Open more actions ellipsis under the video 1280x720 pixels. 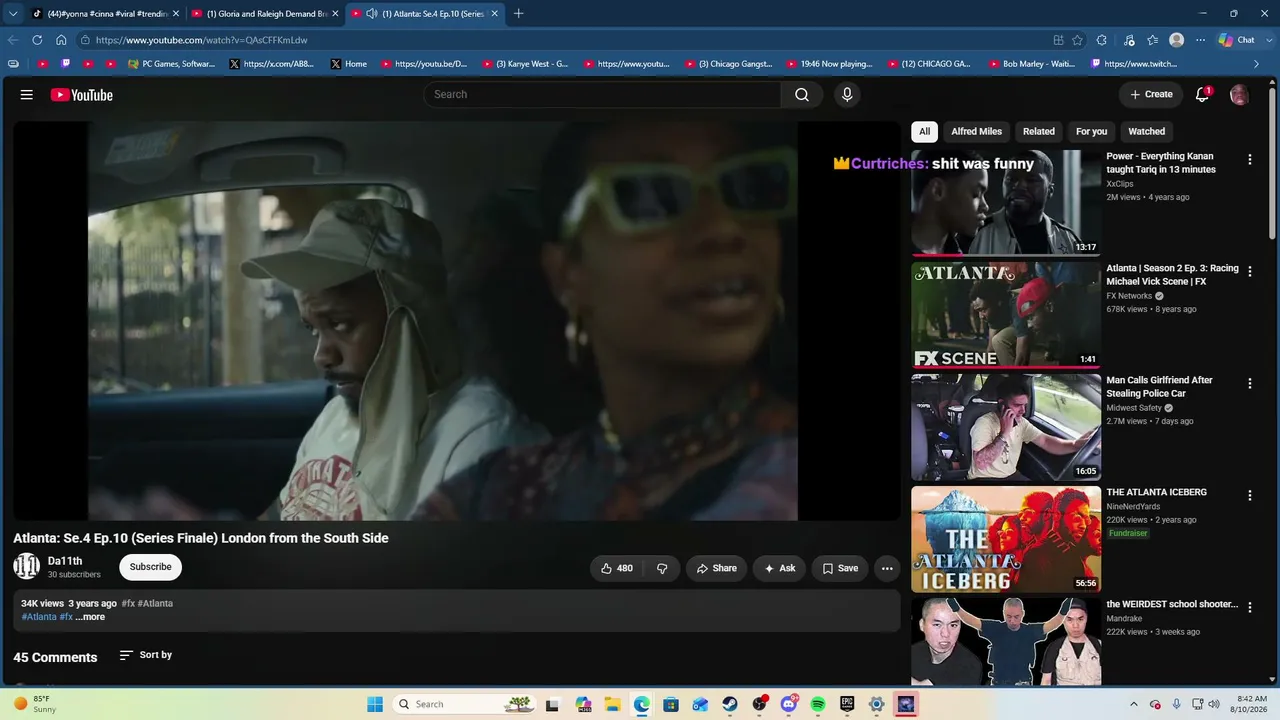coord(887,568)
